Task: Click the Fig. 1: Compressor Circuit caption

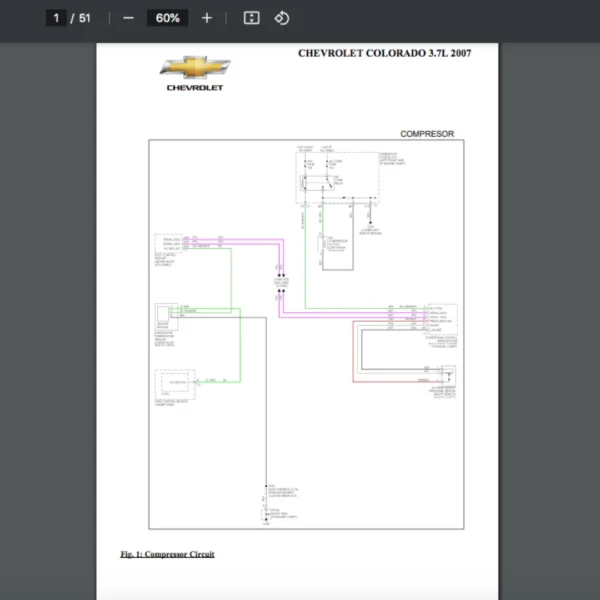Action: (167, 554)
